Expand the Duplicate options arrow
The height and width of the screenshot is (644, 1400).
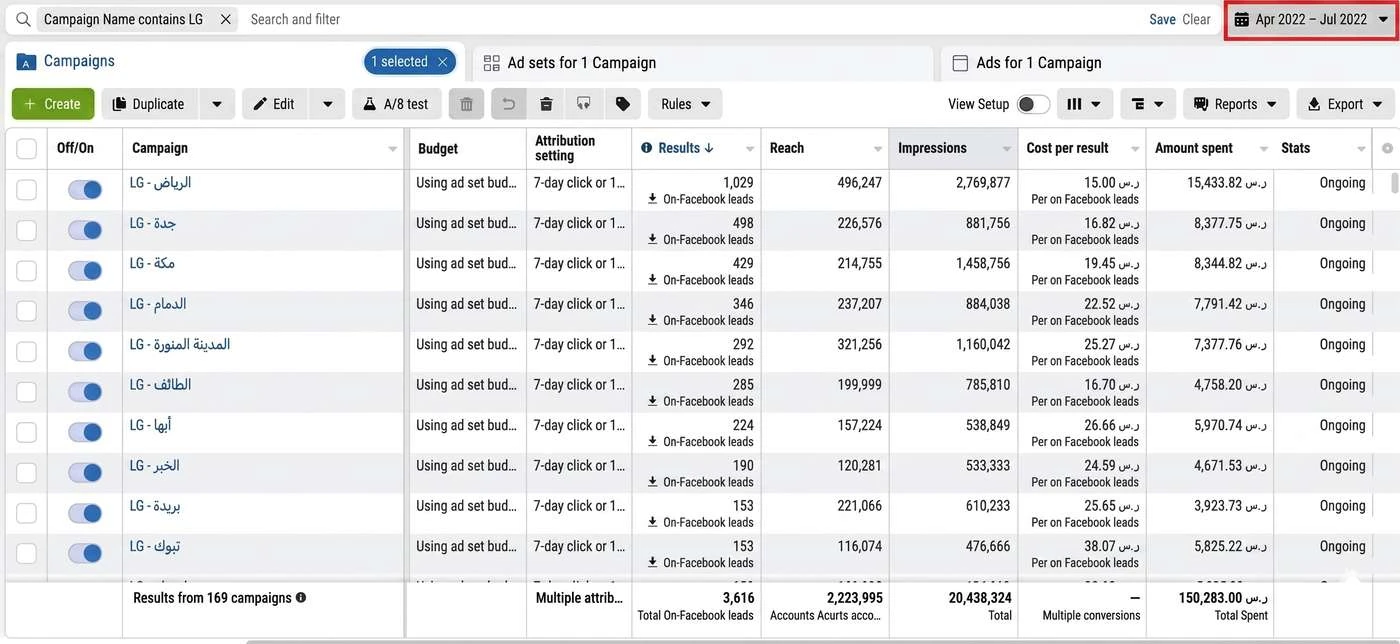[x=217, y=104]
